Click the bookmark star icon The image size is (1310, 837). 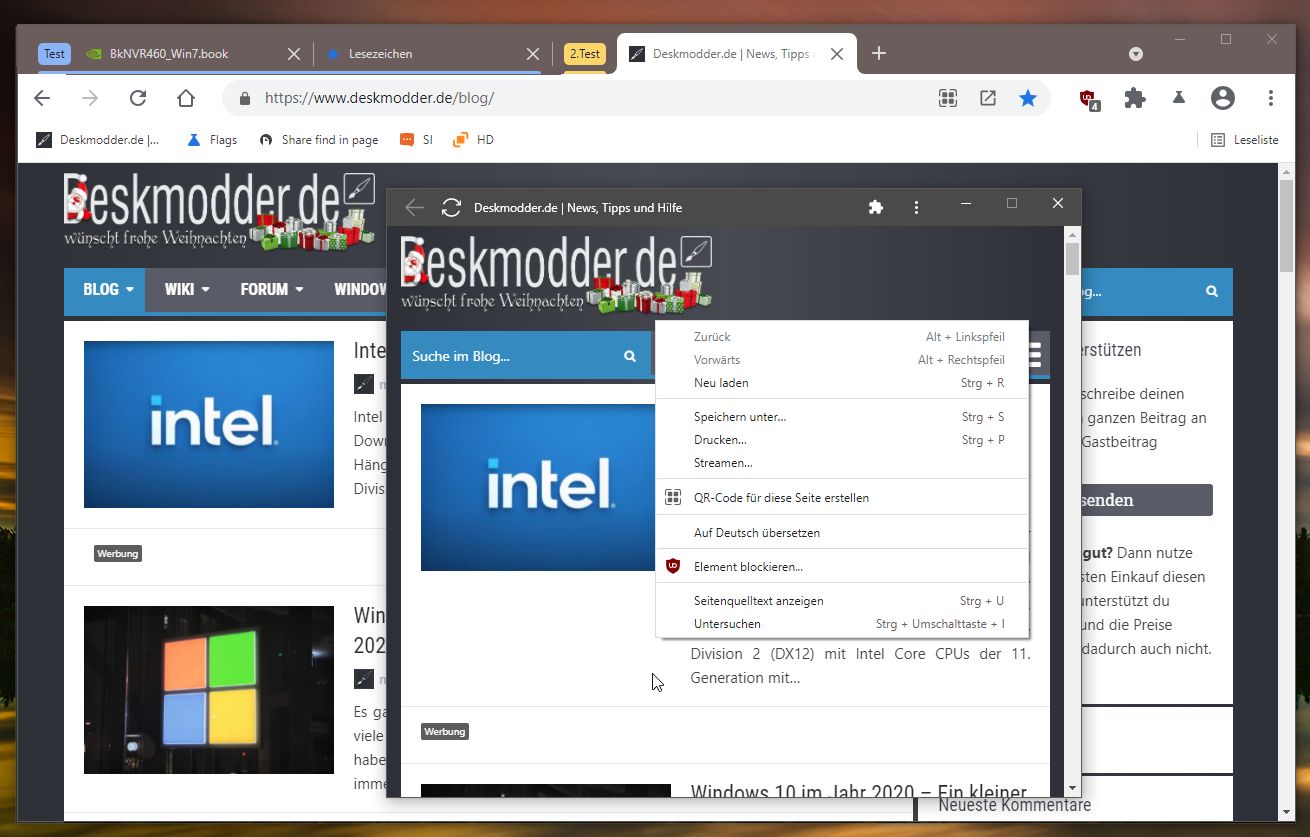click(1027, 98)
